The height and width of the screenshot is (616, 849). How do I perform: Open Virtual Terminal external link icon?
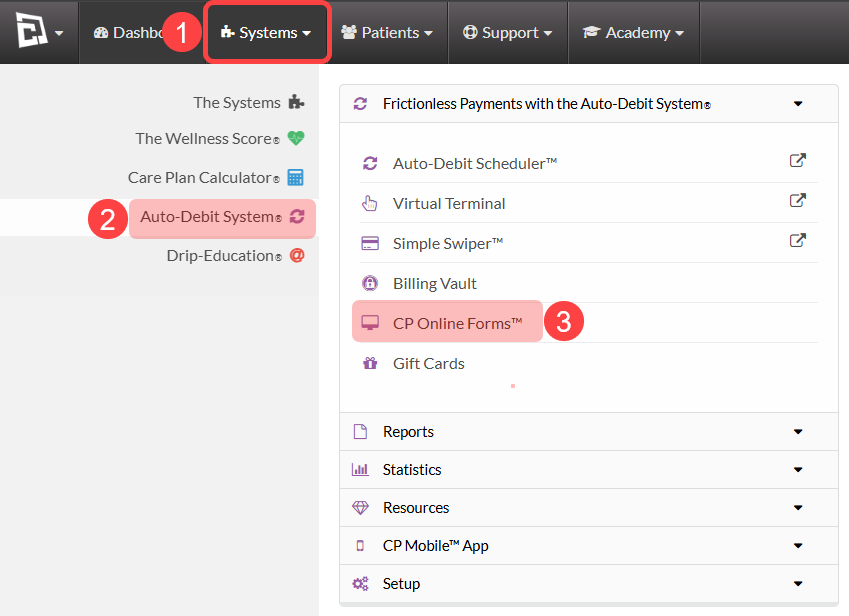[x=798, y=200]
